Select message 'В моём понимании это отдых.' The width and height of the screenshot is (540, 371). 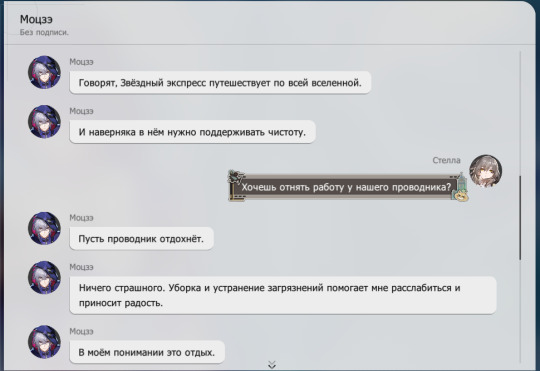pyautogui.click(x=147, y=352)
